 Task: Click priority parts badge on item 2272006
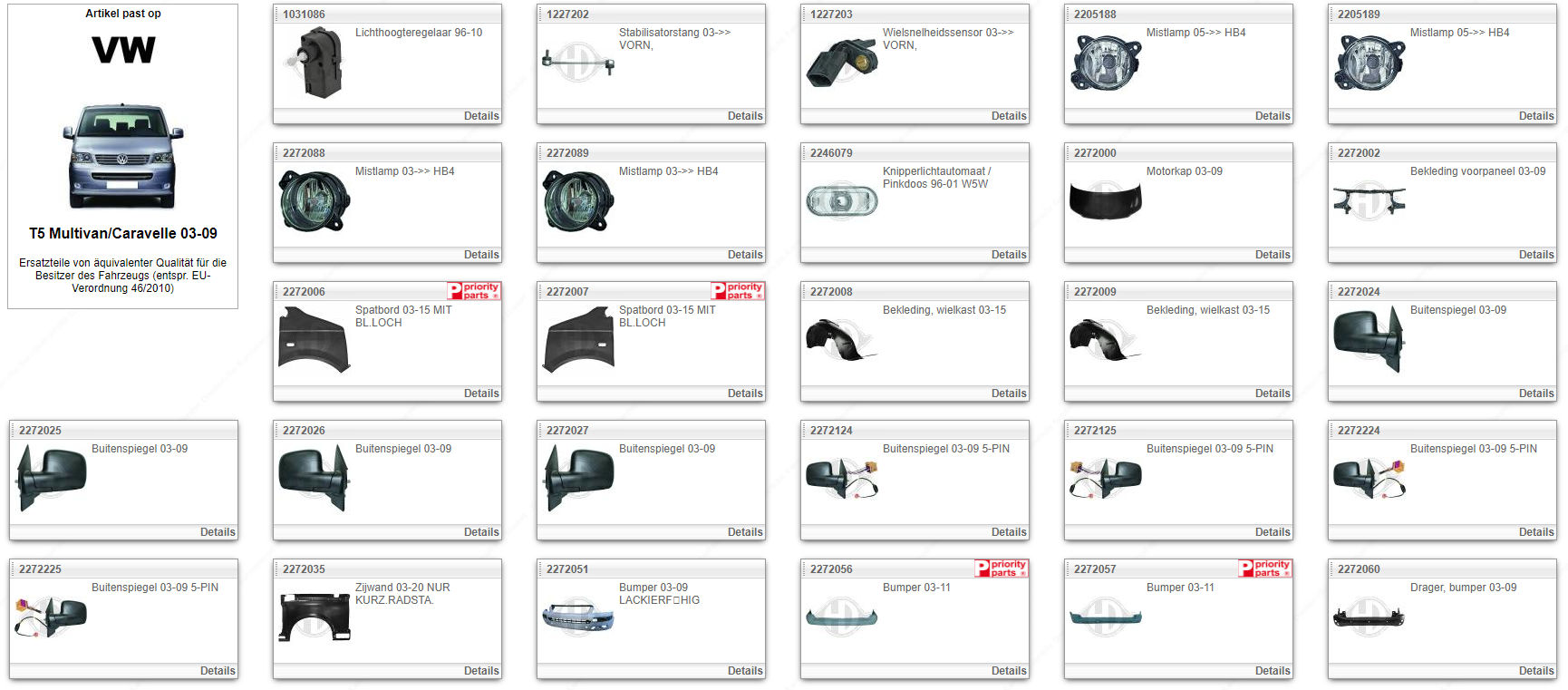click(x=474, y=291)
